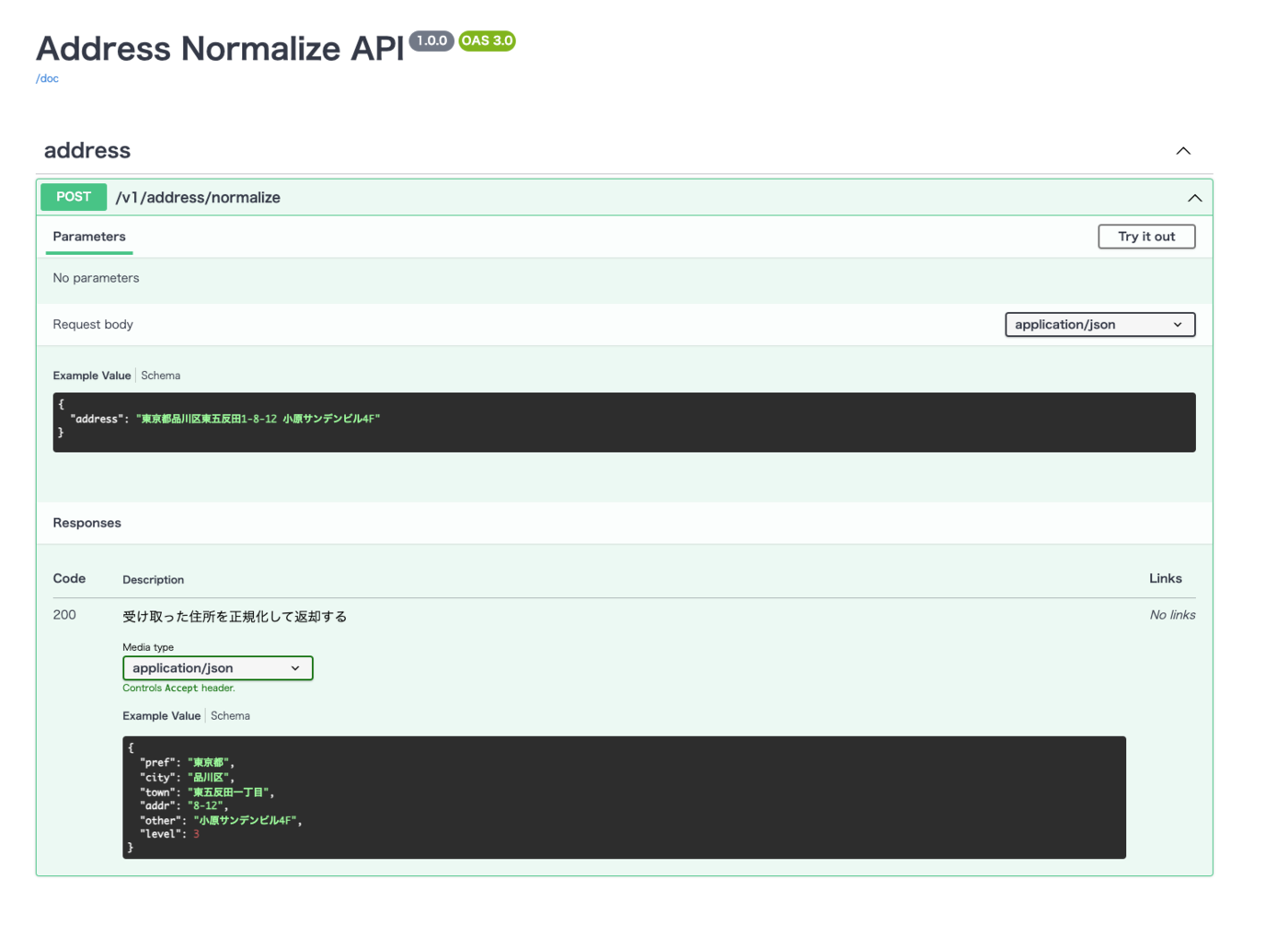Collapse the POST operation chevron
The image size is (1288, 937).
click(1194, 198)
